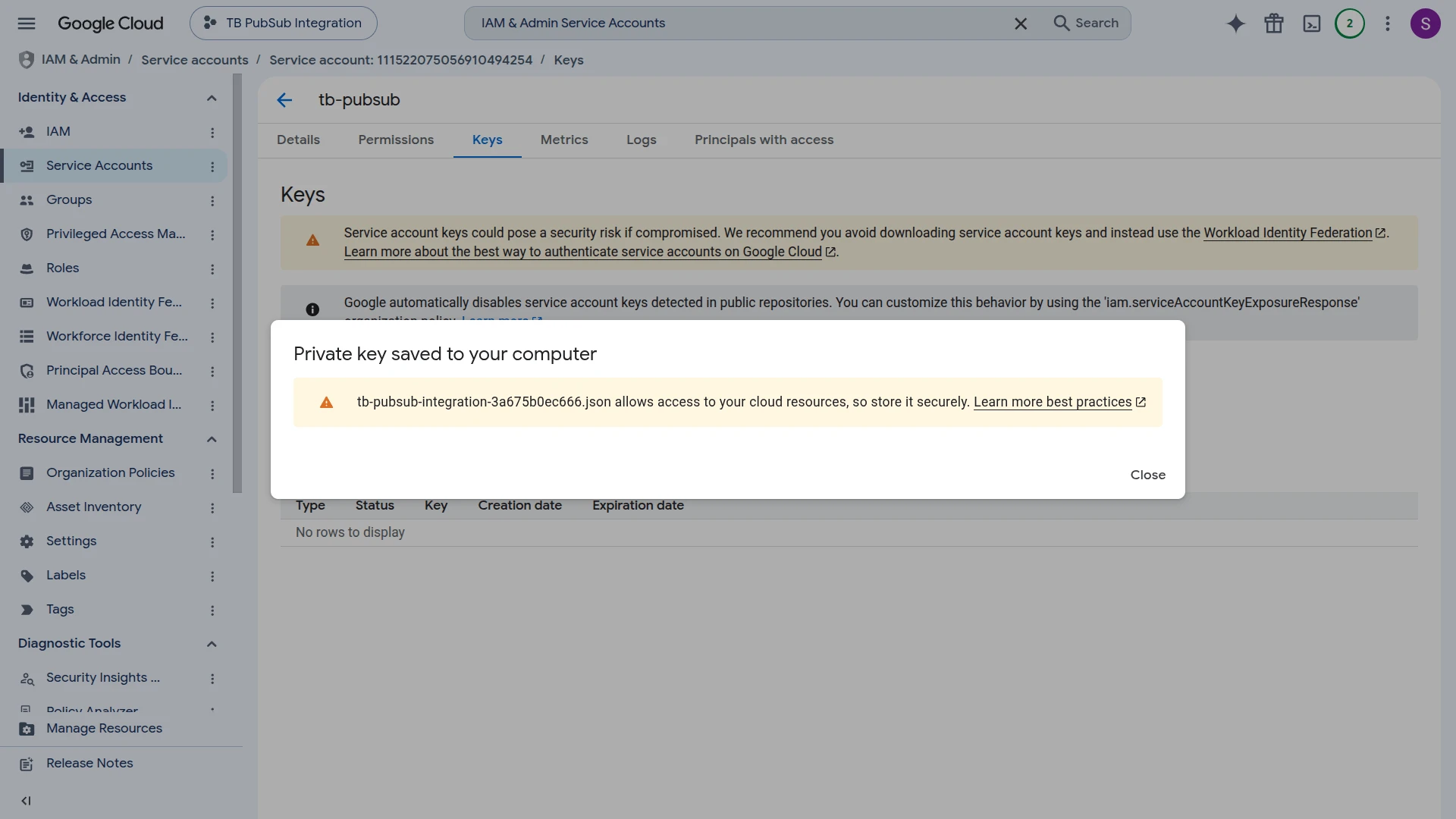The image size is (1456, 819).
Task: Open the three-dot menu beside Organization Policies
Action: [212, 474]
